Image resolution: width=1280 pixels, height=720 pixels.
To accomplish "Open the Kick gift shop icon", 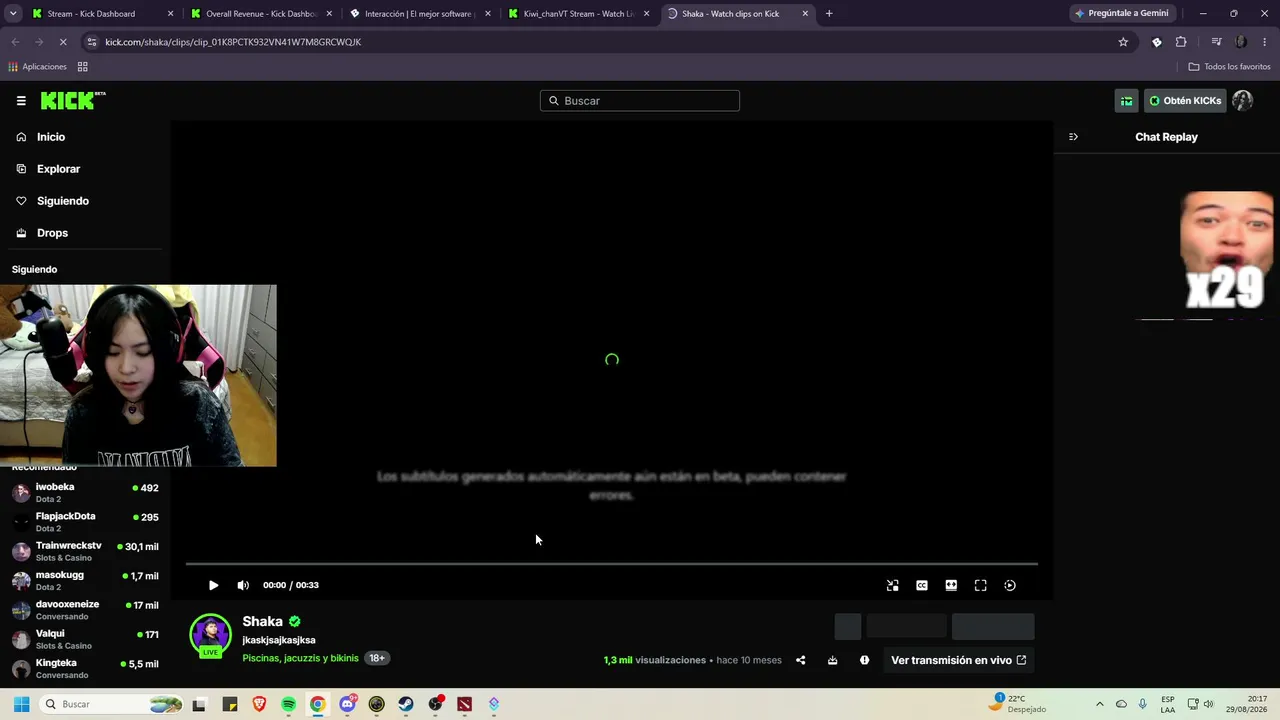I will (1127, 101).
